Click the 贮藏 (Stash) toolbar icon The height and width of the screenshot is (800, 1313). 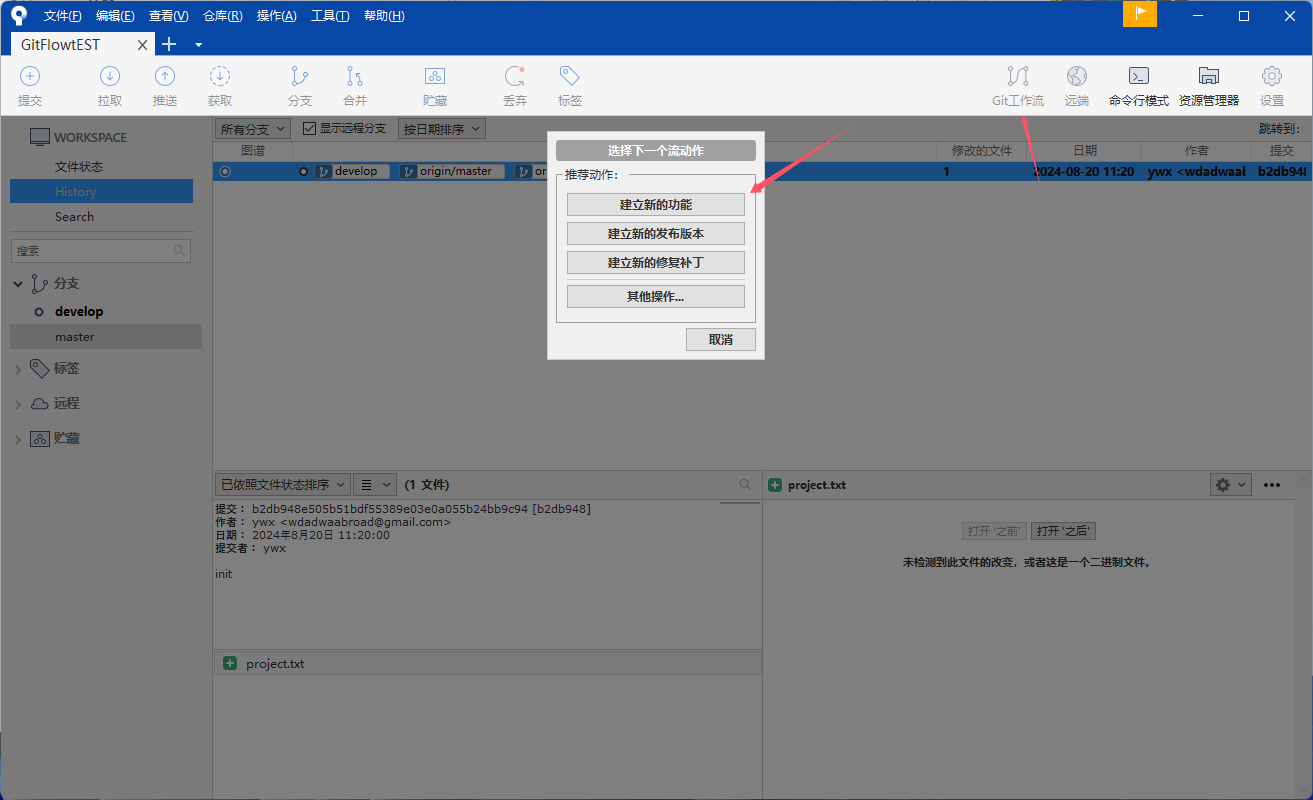pyautogui.click(x=435, y=76)
